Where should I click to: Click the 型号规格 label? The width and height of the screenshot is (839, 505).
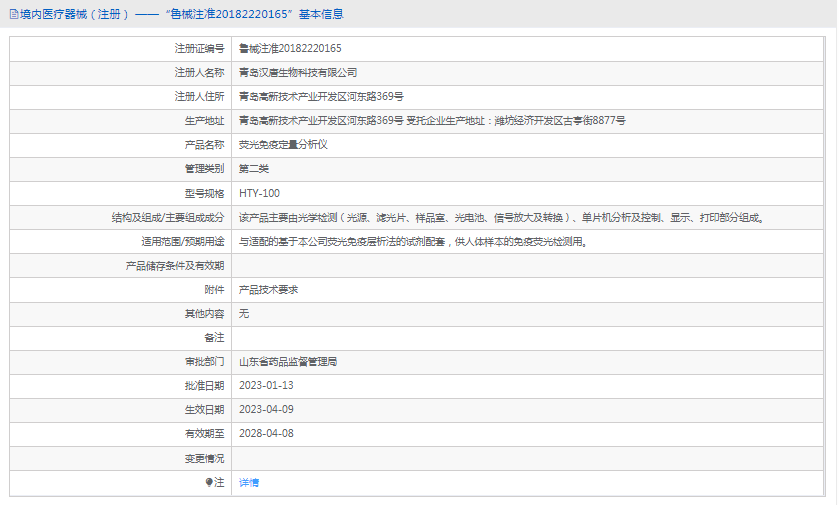click(204, 193)
